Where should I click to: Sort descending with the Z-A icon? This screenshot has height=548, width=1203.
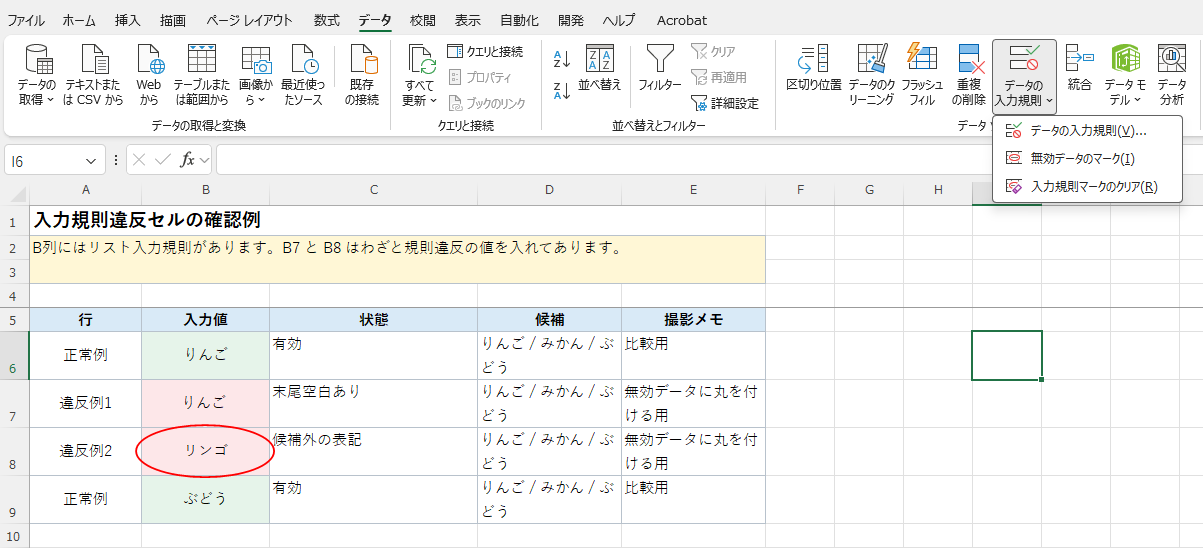tap(562, 91)
